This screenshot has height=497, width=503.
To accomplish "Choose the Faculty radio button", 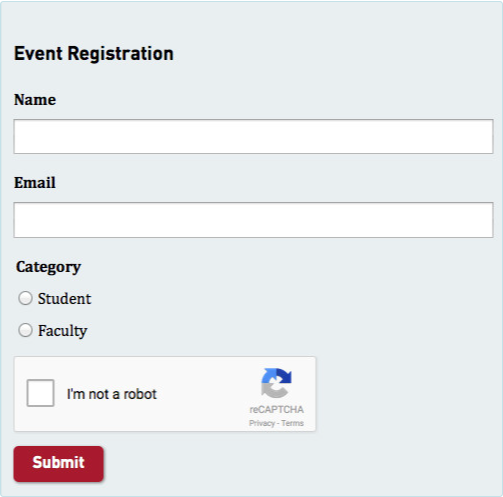I will coord(25,330).
